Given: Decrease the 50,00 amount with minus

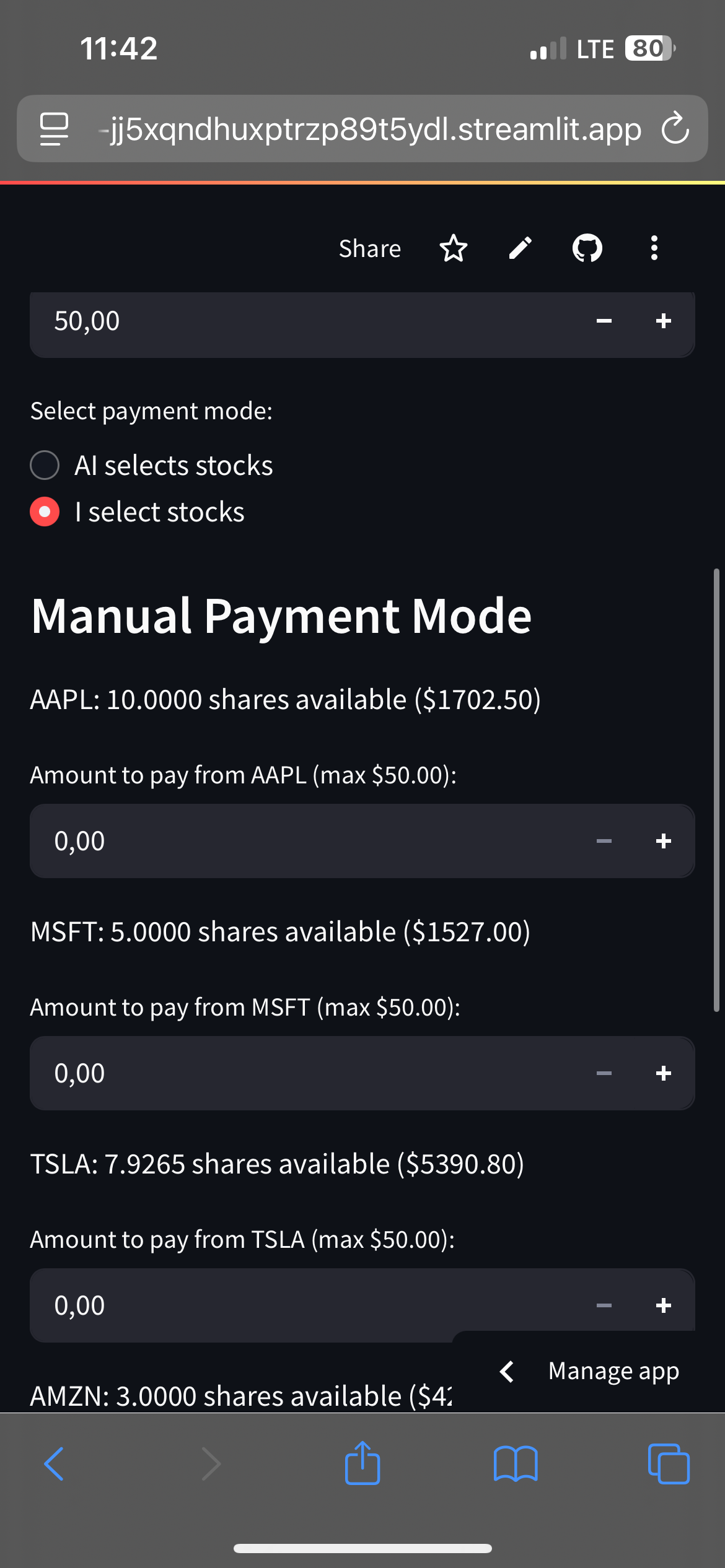Looking at the screenshot, I should tap(604, 321).
